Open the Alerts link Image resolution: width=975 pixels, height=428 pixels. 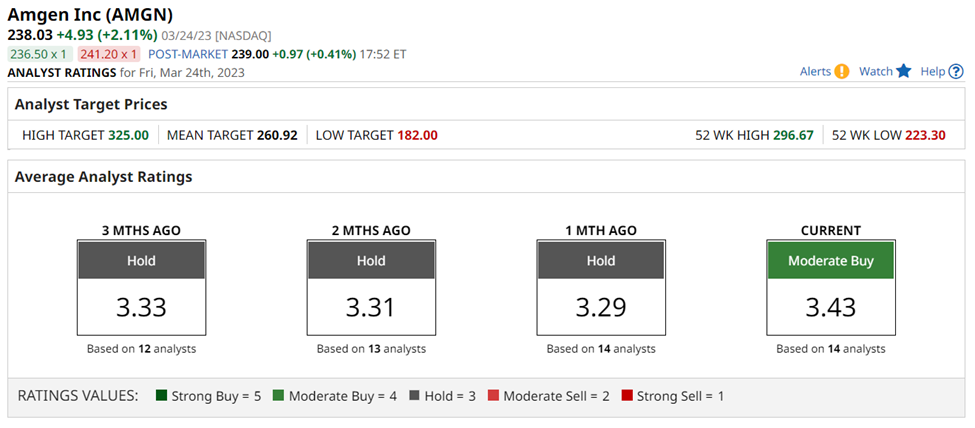(x=815, y=72)
